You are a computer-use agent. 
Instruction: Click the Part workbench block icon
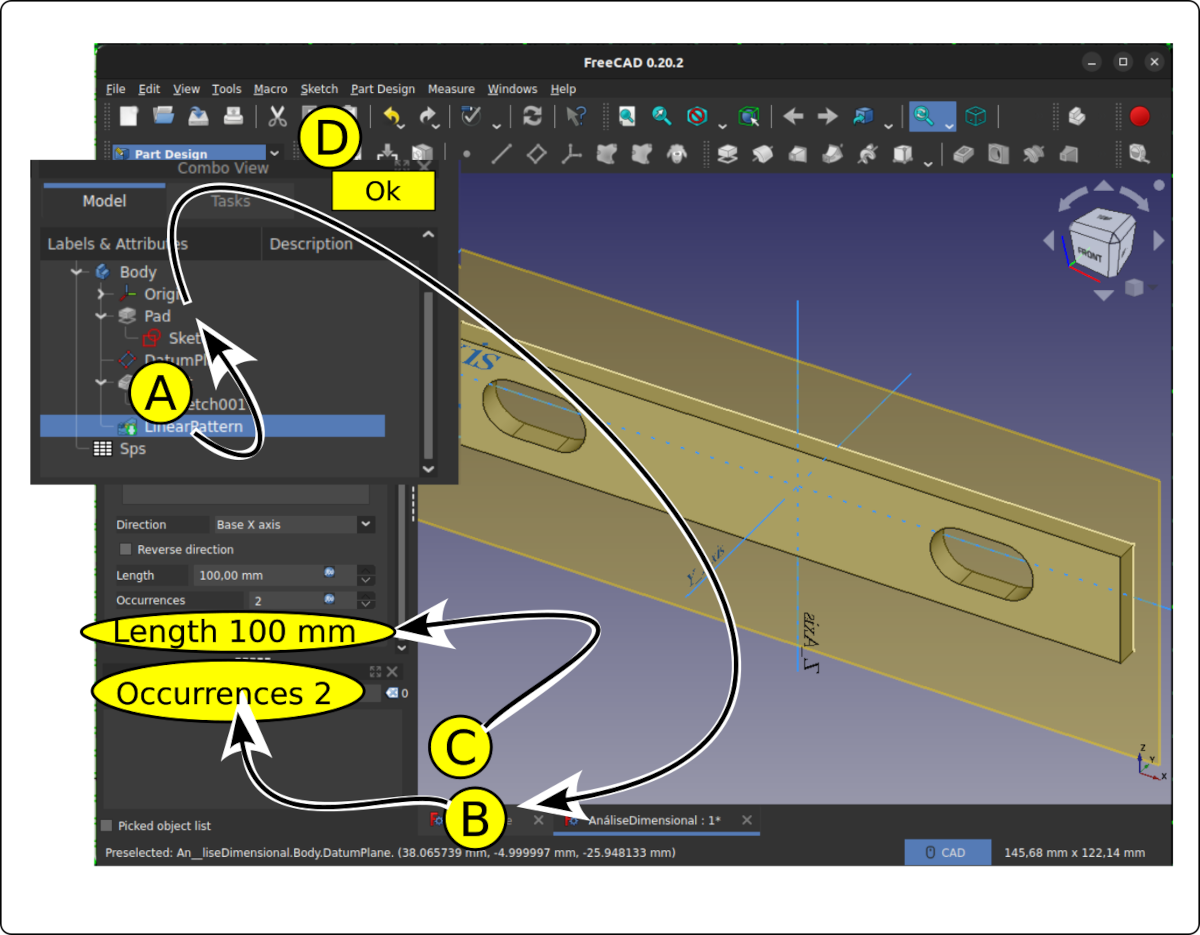tap(1076, 116)
